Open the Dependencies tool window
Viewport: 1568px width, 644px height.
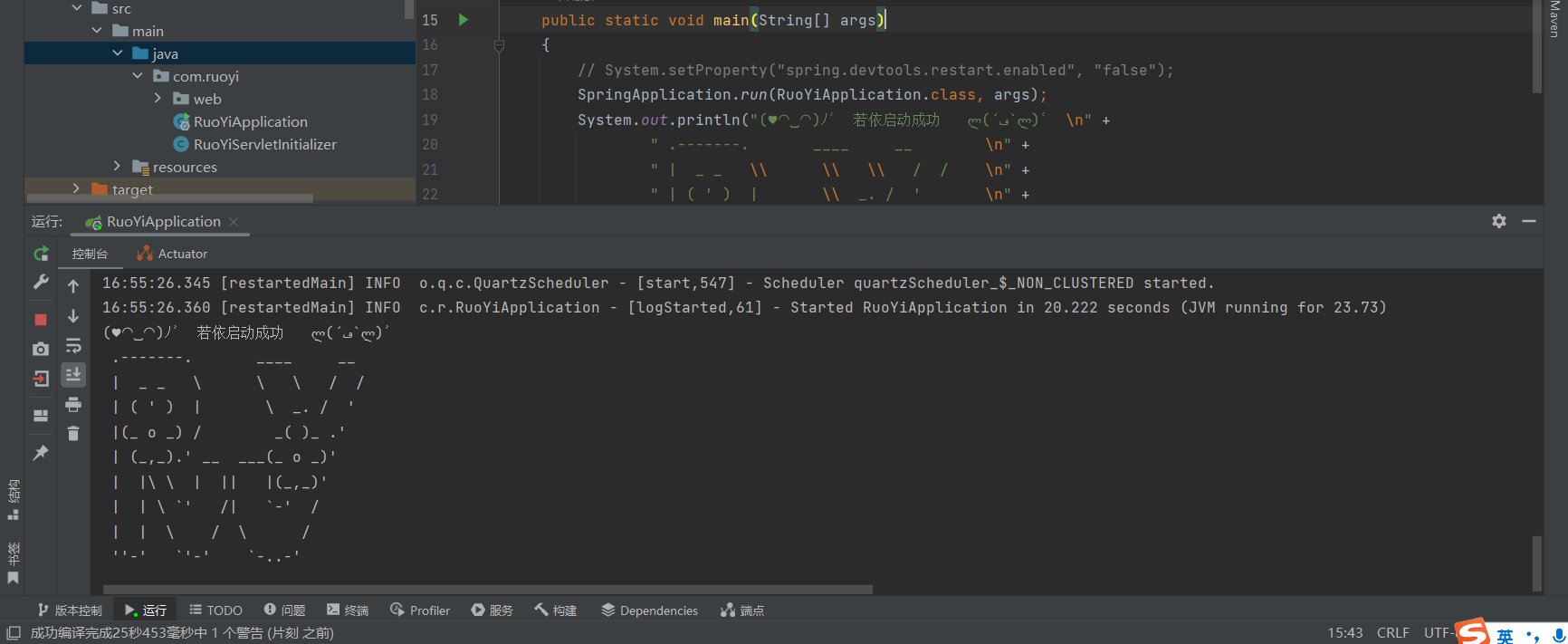tap(649, 610)
